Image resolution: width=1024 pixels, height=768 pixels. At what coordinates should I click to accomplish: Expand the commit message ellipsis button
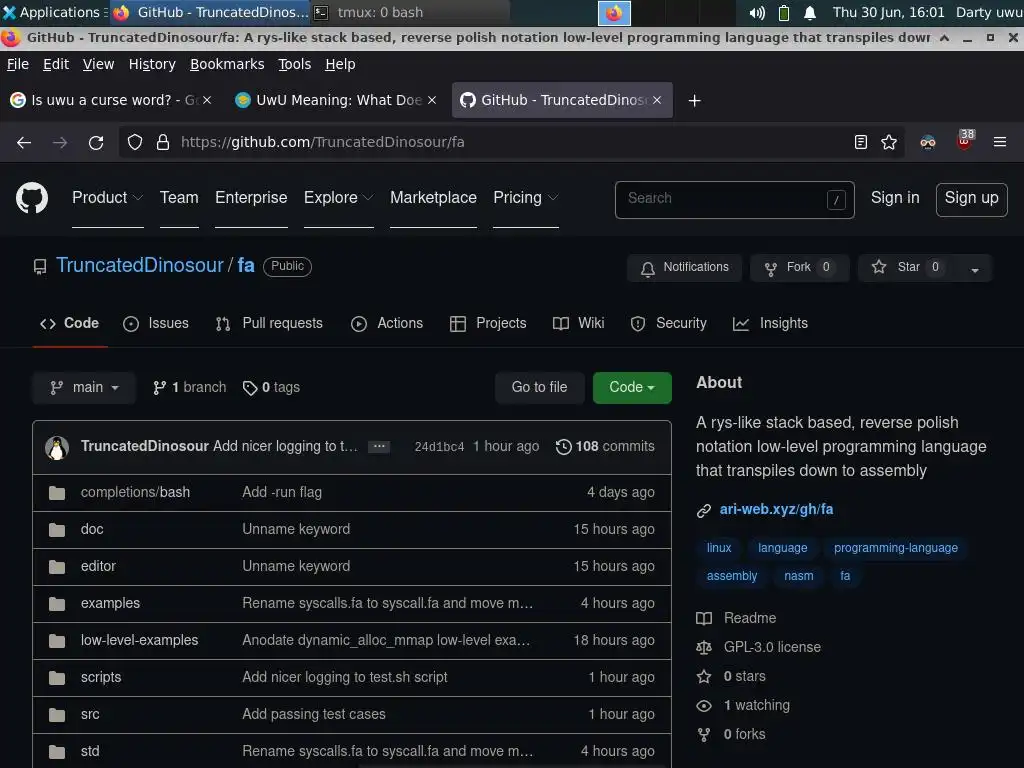click(379, 447)
